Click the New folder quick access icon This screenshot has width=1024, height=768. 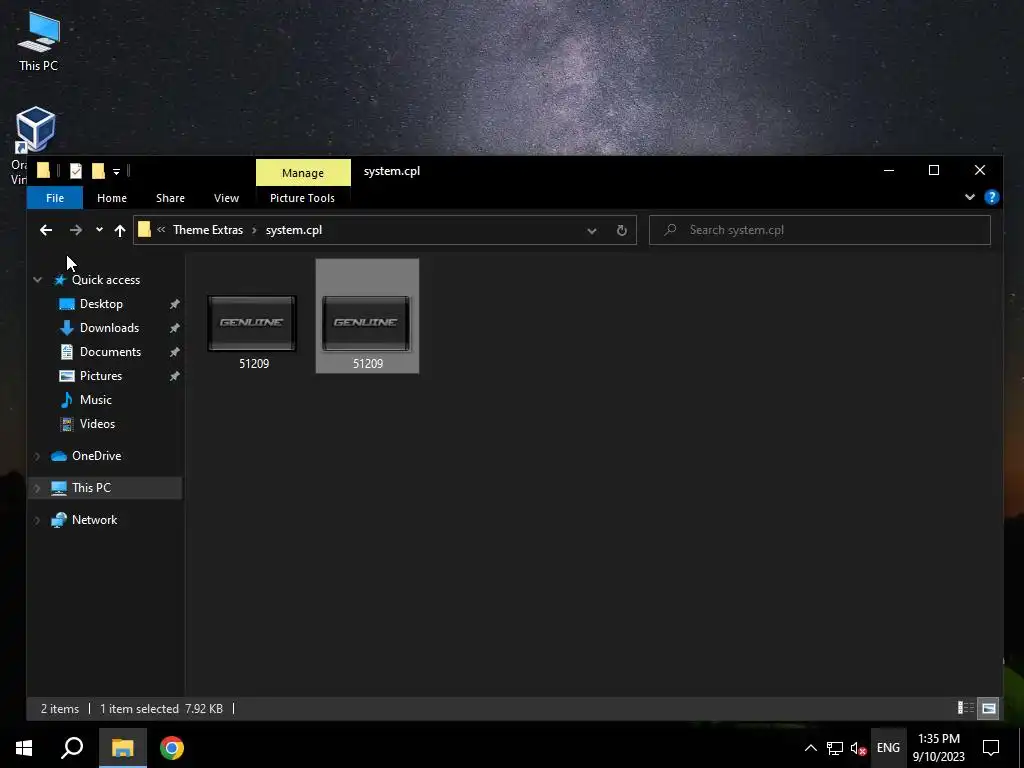click(98, 171)
